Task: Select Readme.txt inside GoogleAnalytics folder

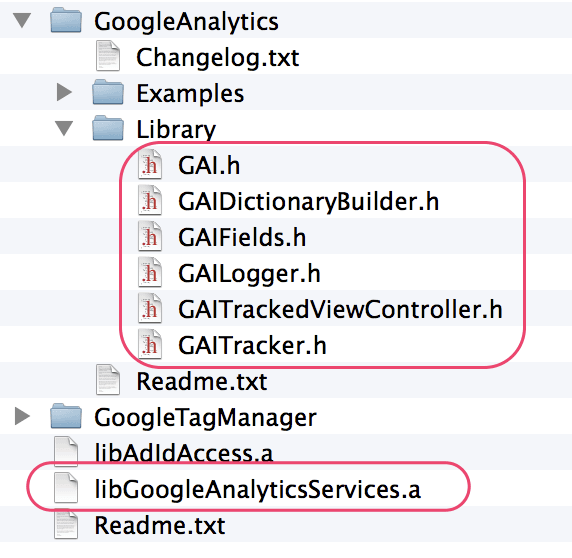Action: click(202, 381)
